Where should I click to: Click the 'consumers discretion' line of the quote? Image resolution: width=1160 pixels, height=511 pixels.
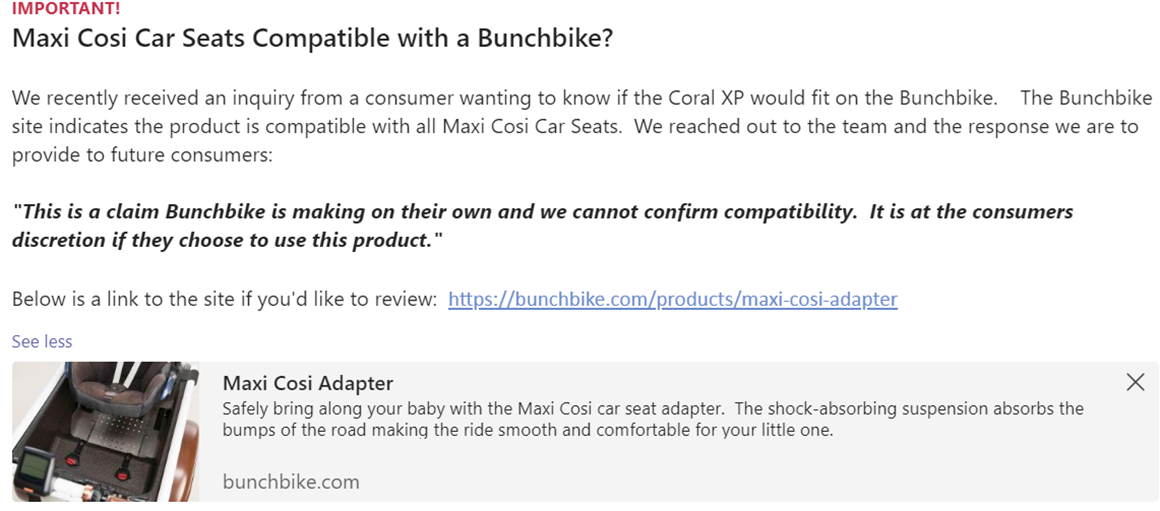click(x=226, y=241)
